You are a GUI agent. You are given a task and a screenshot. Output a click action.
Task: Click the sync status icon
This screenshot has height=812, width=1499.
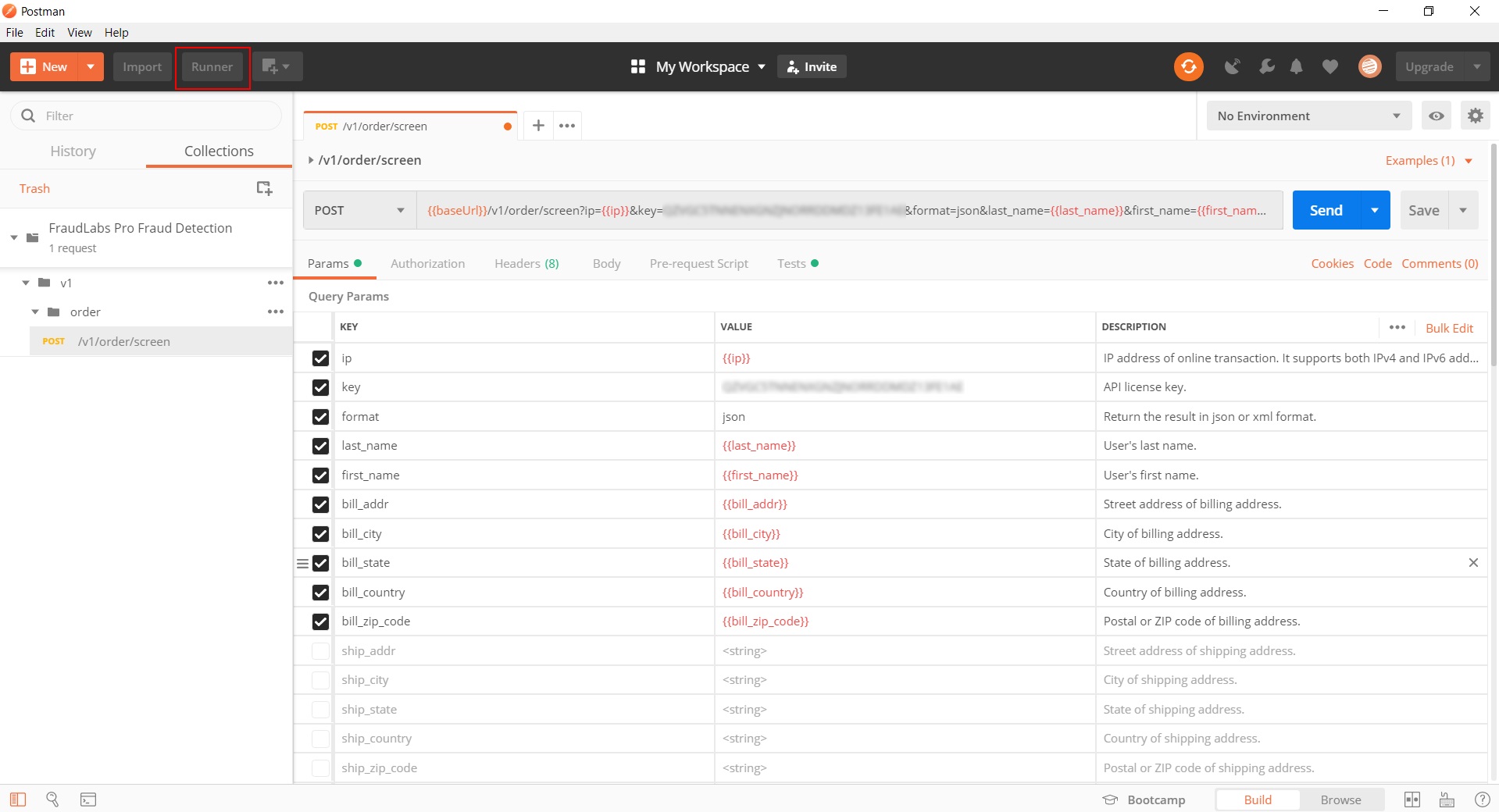(x=1188, y=66)
